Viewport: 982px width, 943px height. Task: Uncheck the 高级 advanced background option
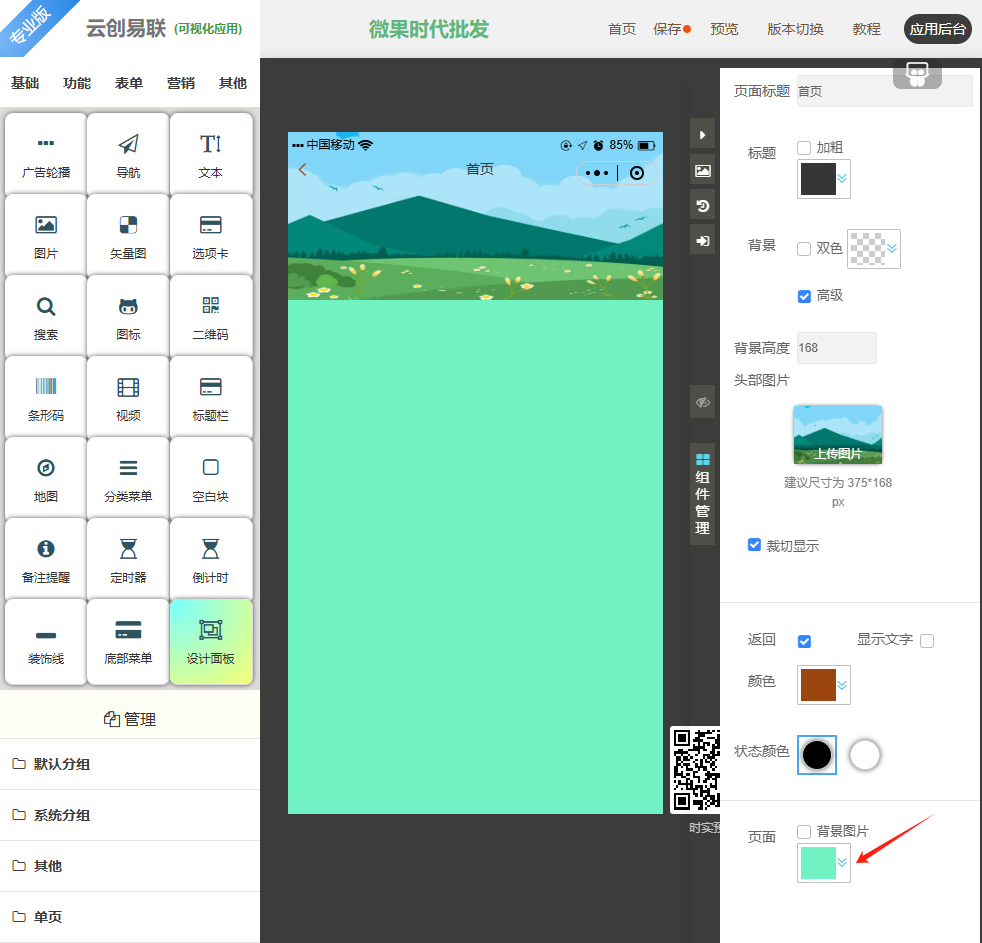pyautogui.click(x=804, y=296)
